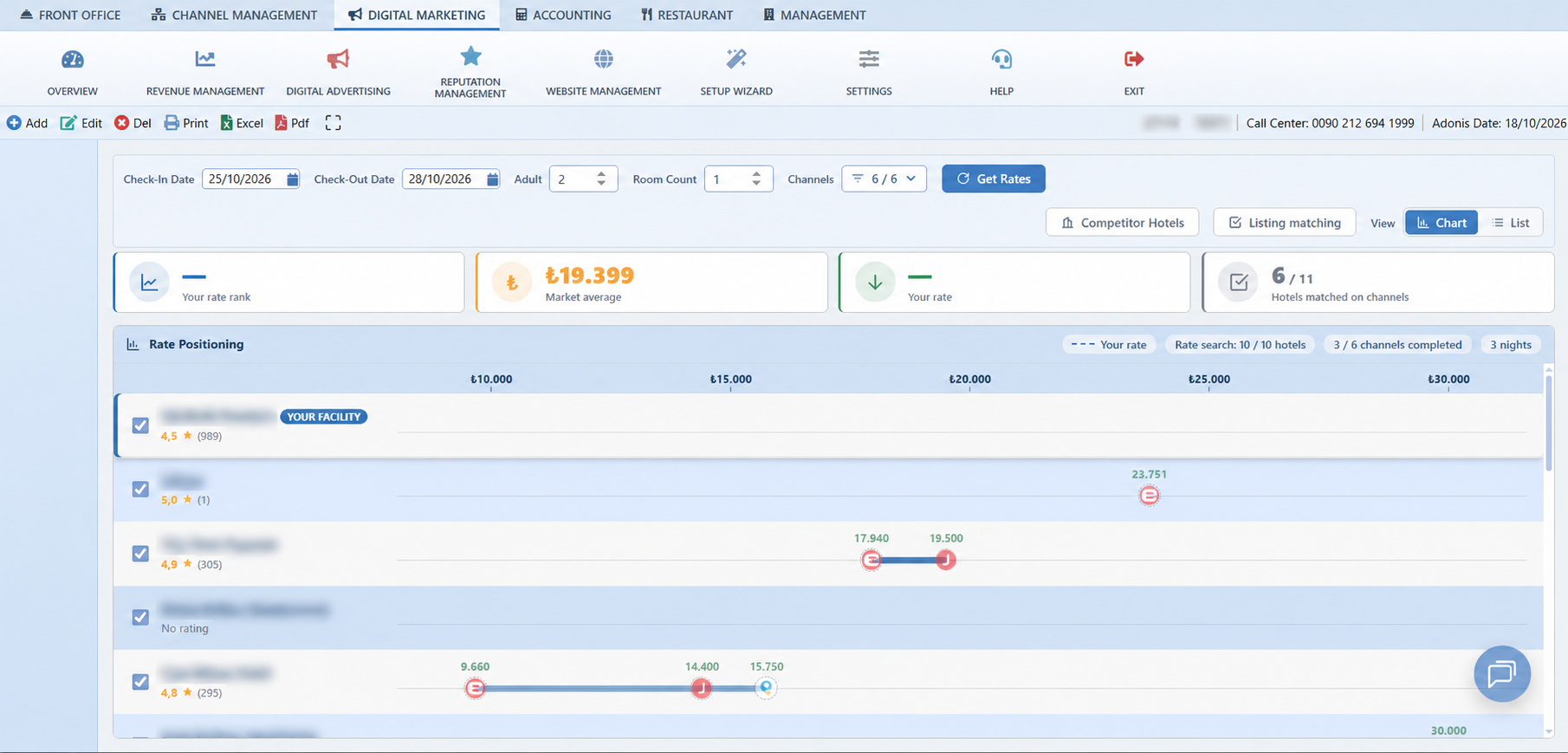
Task: Expand the Channels 6 / 6 dropdown
Action: click(x=884, y=179)
